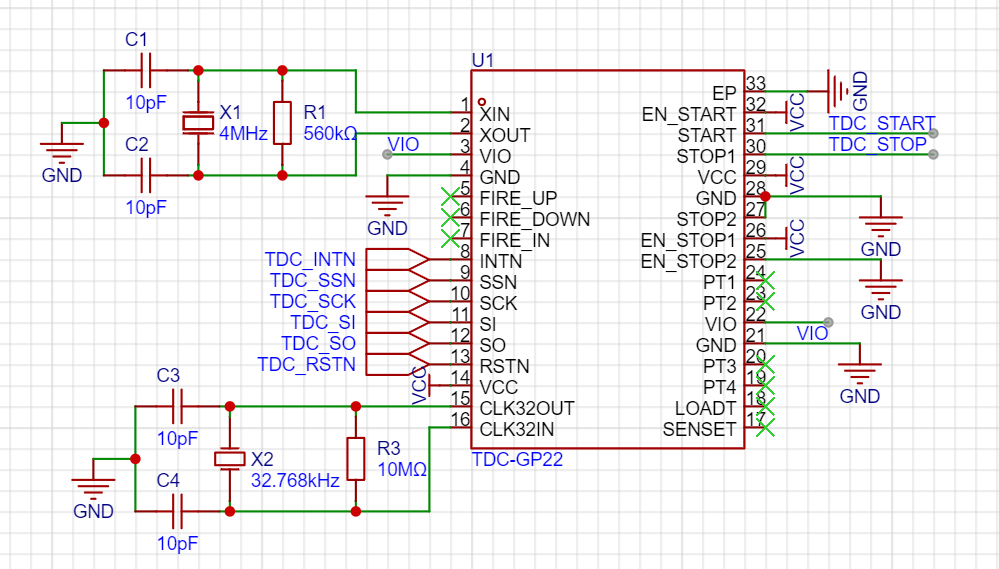Click the GND symbol left of C3/C4
The height and width of the screenshot is (569, 999).
(93, 489)
